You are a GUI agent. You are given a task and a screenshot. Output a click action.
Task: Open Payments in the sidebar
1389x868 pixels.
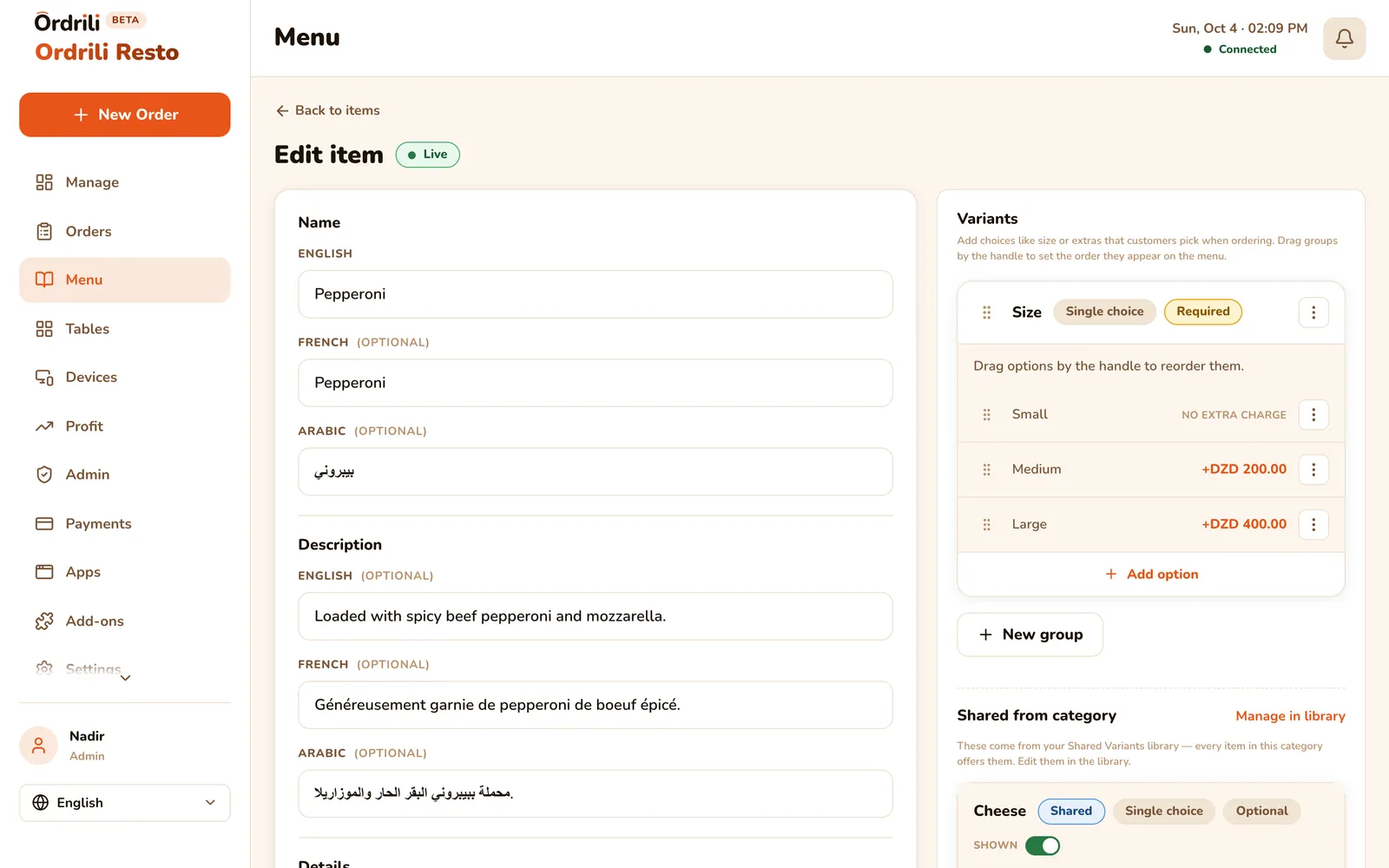pos(125,523)
